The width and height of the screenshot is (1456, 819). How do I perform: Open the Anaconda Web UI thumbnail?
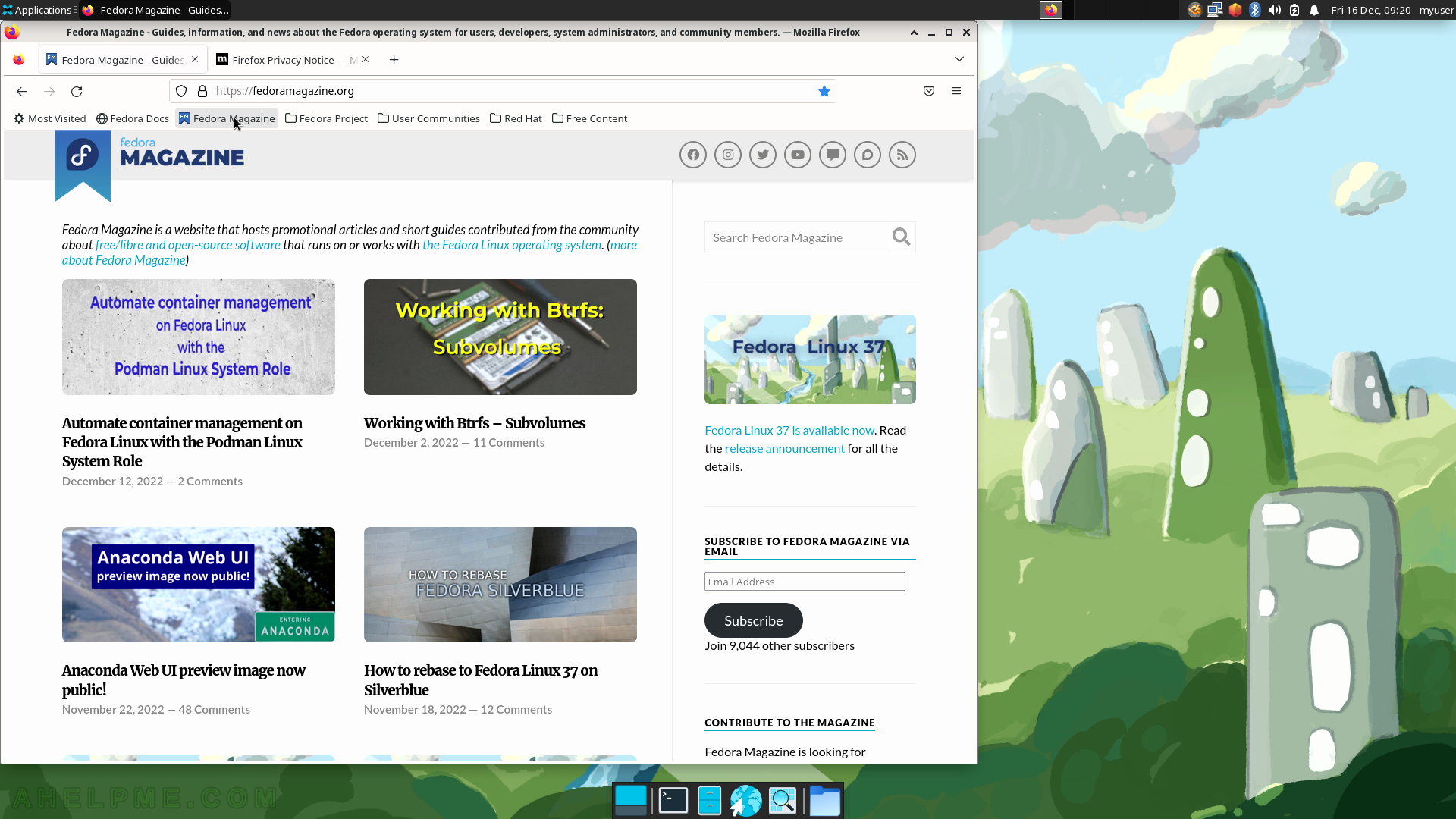(199, 585)
